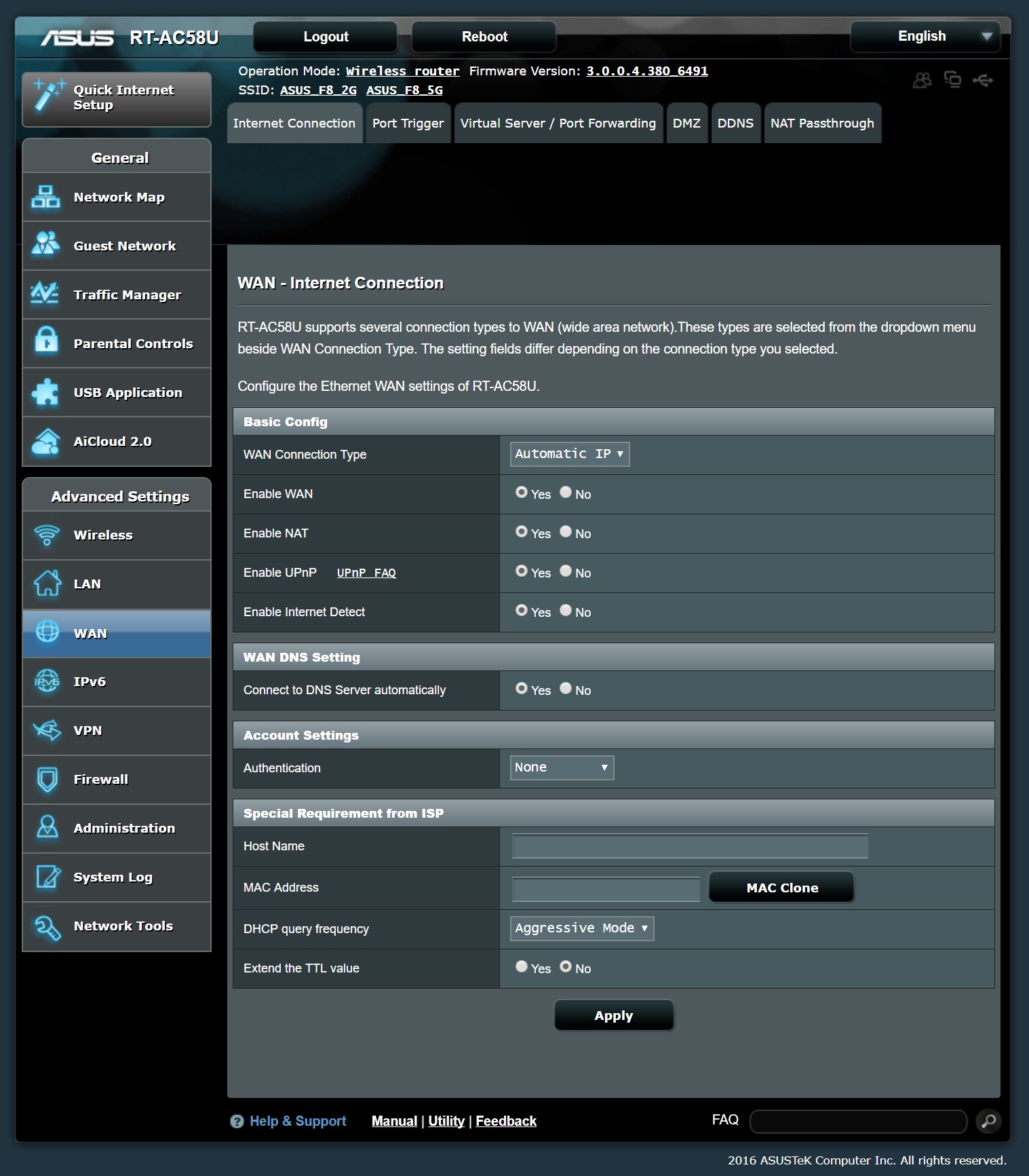Open the ASUS_F8_2G SSID link
This screenshot has height=1176, width=1029.
(318, 90)
